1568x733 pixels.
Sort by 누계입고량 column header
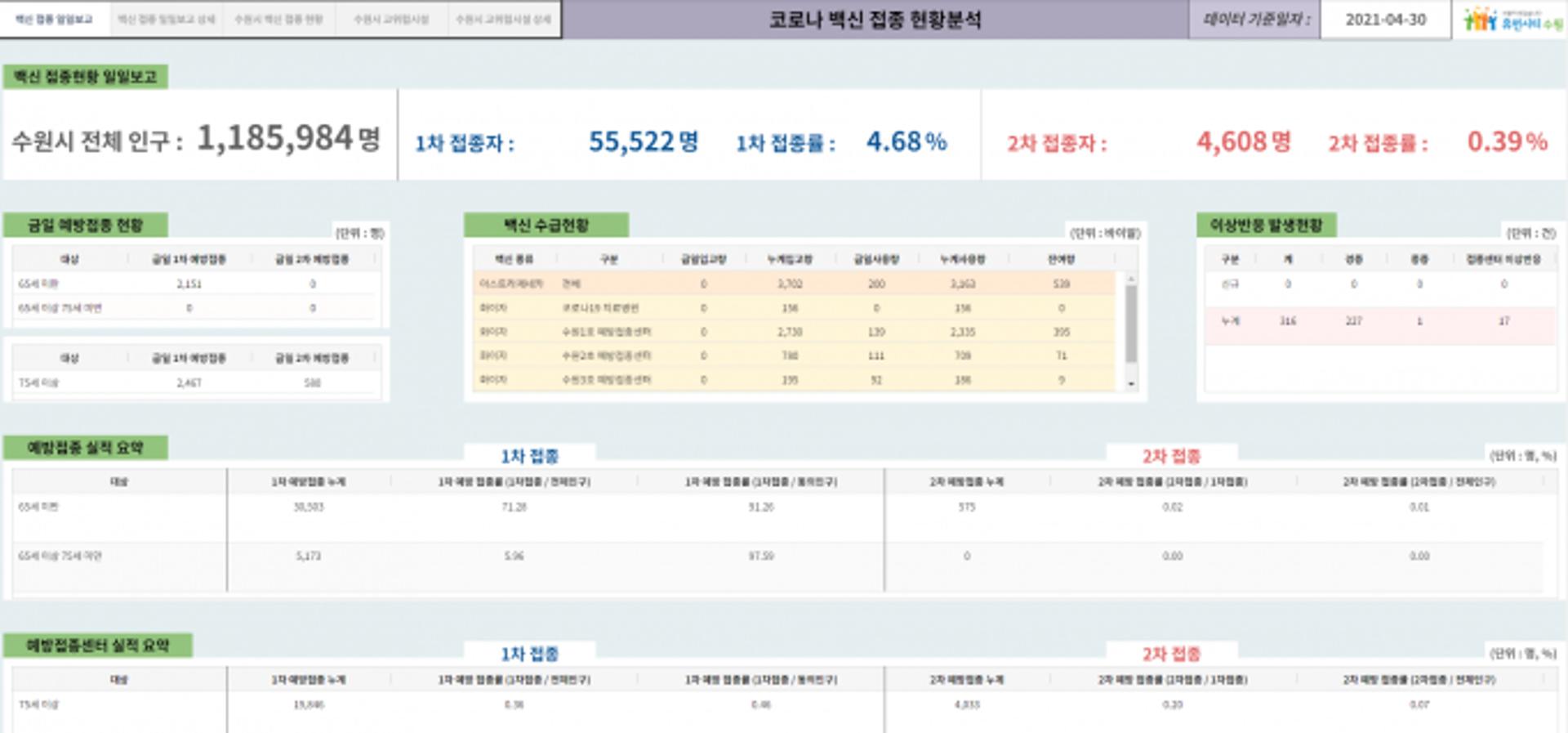tap(790, 259)
